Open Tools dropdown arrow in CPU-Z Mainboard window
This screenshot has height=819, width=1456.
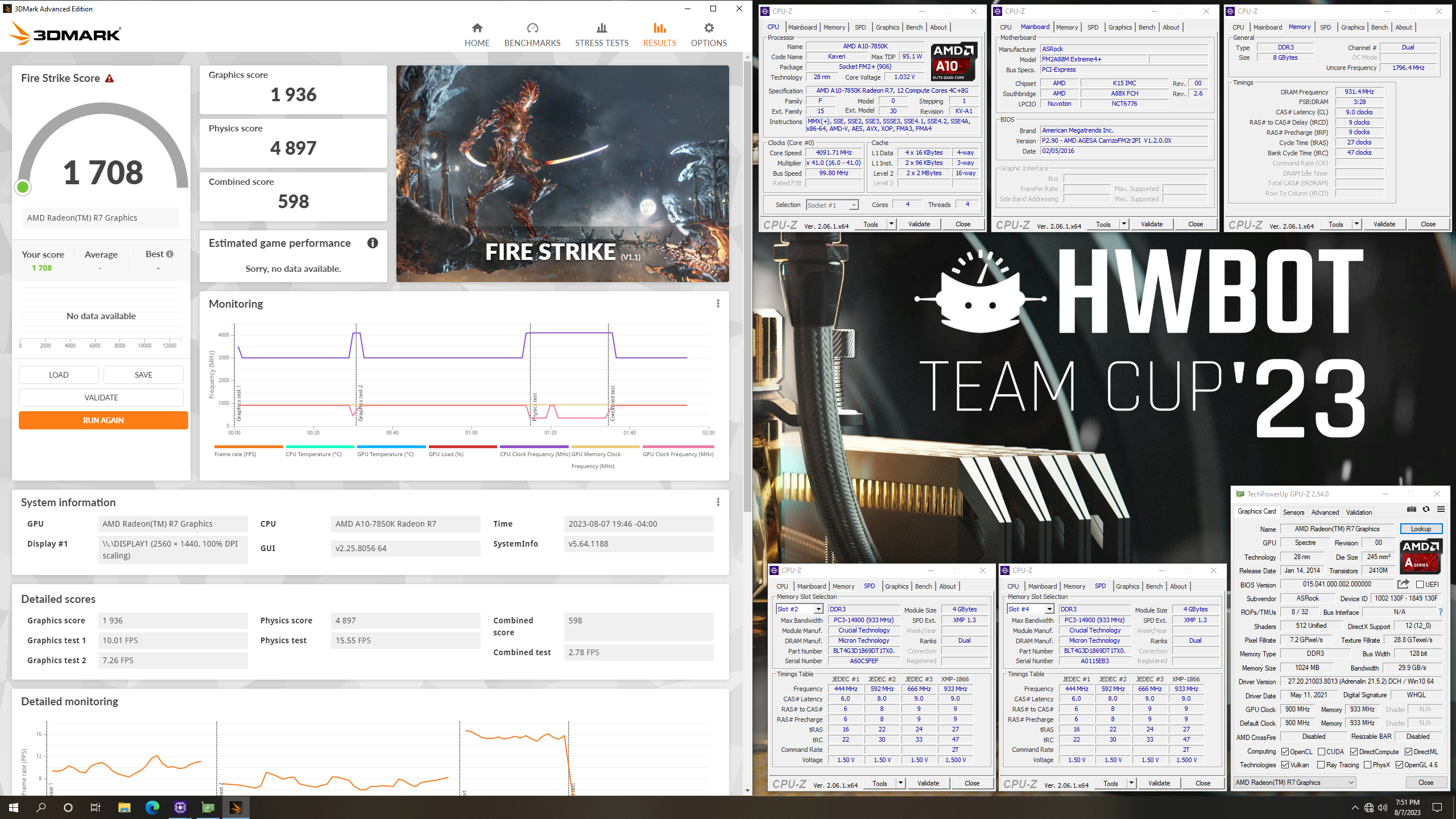(x=1124, y=224)
